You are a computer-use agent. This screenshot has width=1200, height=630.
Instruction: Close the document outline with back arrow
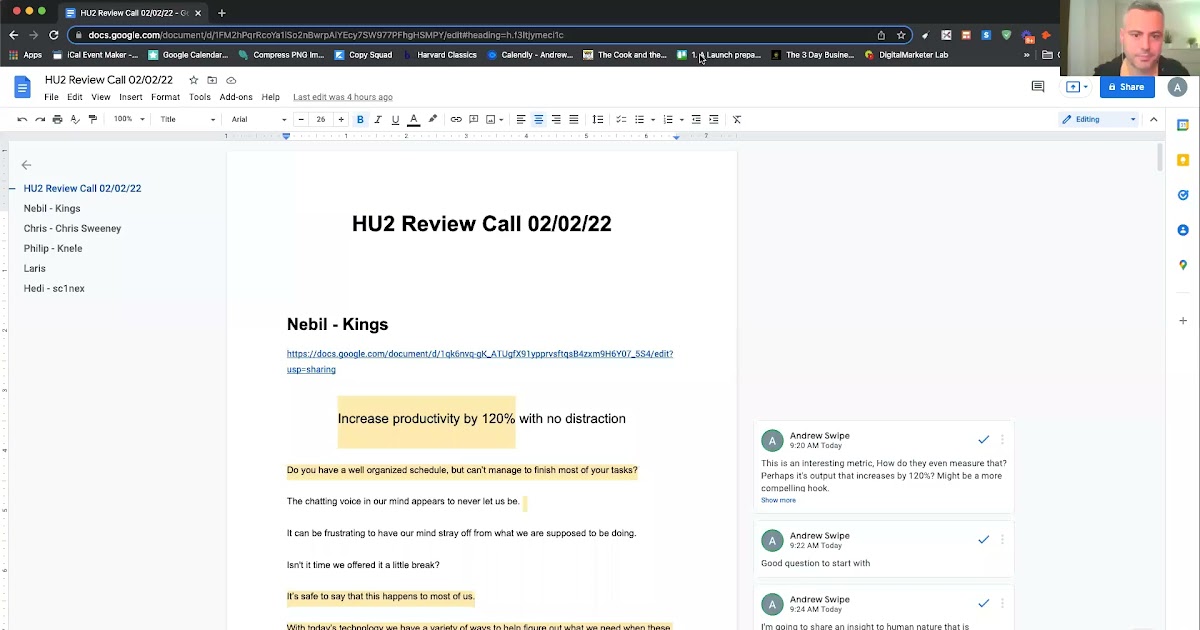tap(27, 165)
